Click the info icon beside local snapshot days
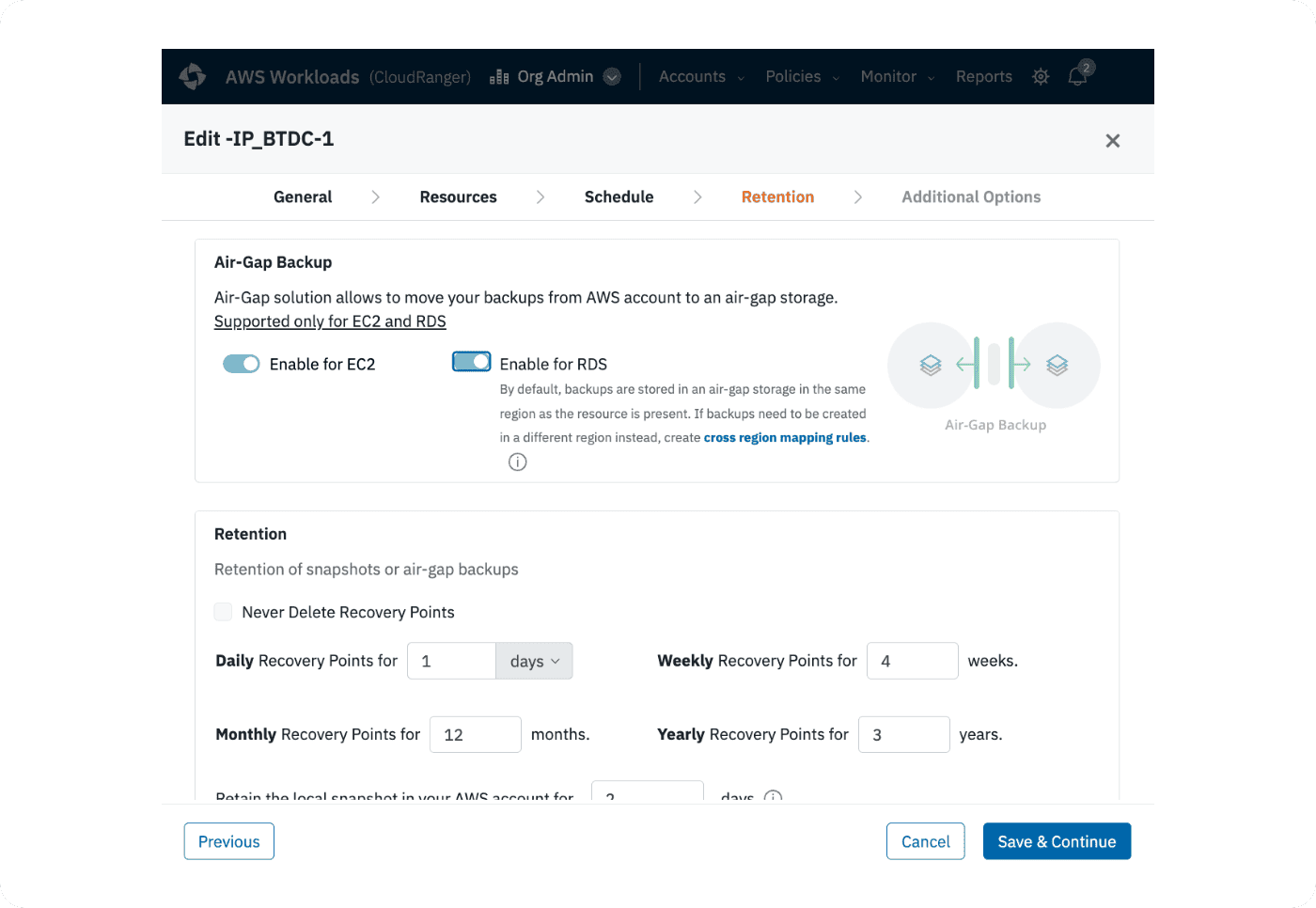The image size is (1316, 908). 773,796
